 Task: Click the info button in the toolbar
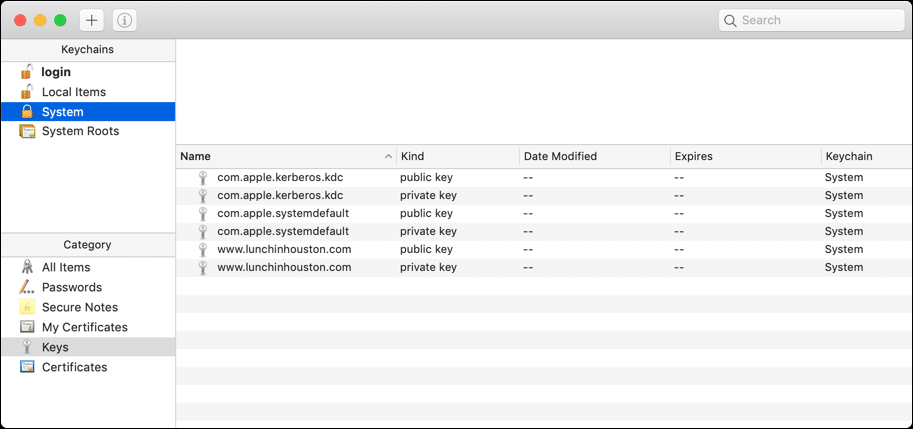tap(124, 20)
